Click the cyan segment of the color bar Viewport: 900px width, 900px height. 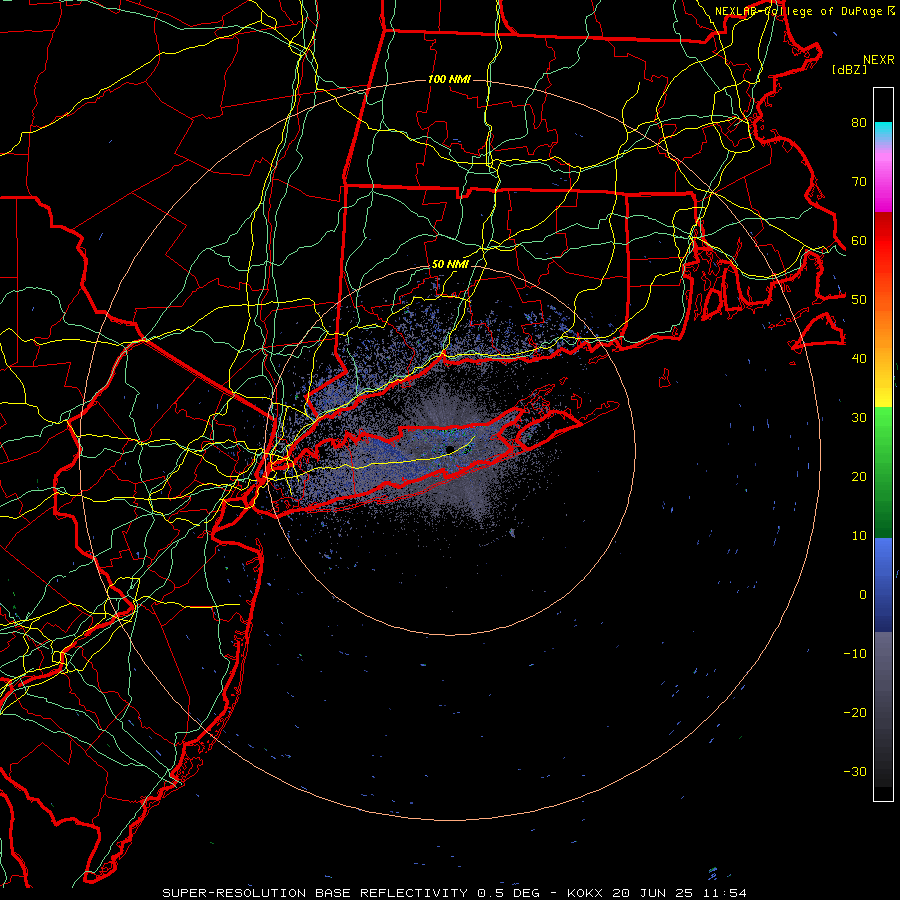(883, 131)
